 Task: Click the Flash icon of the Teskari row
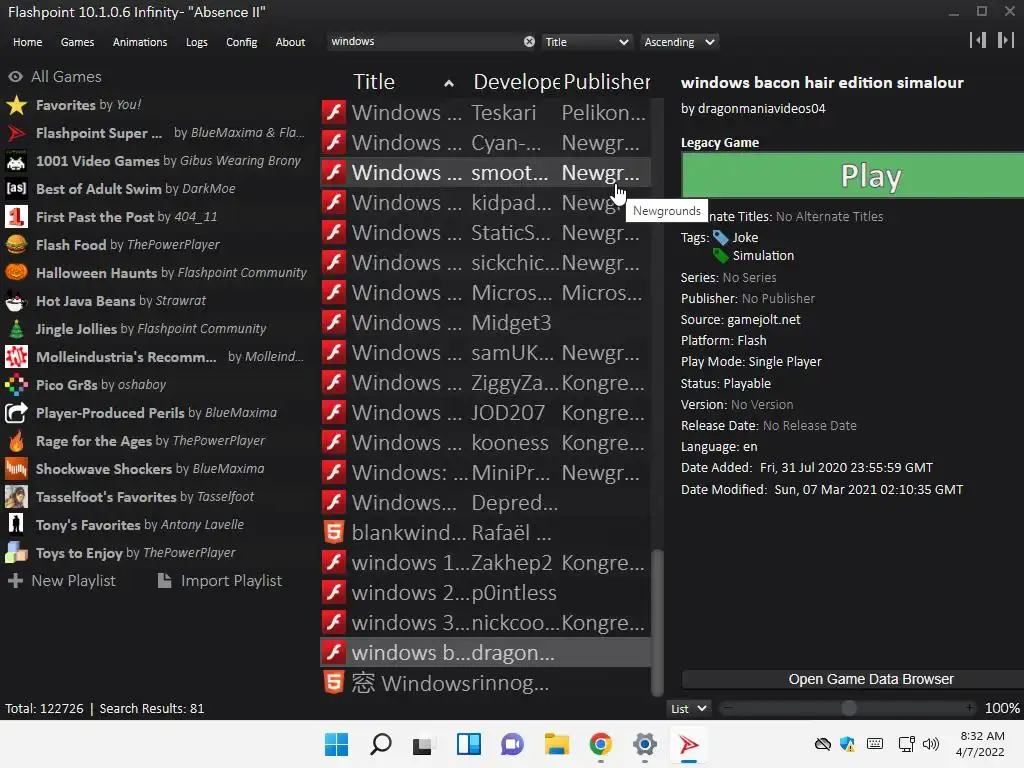tap(334, 112)
